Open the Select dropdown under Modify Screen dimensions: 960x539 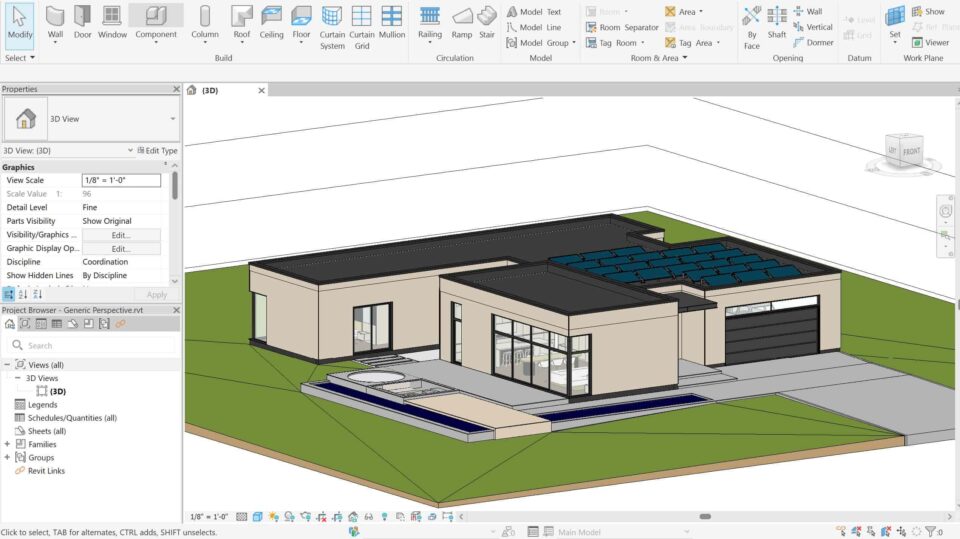[x=18, y=58]
